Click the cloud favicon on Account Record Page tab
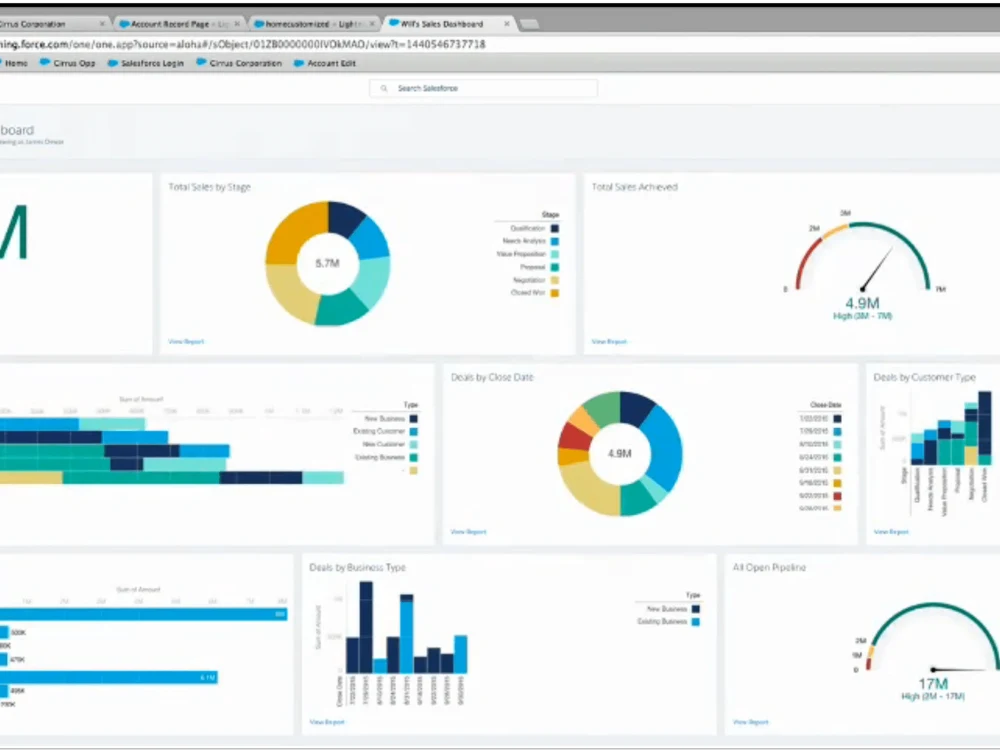Image resolution: width=1000 pixels, height=750 pixels. point(123,21)
